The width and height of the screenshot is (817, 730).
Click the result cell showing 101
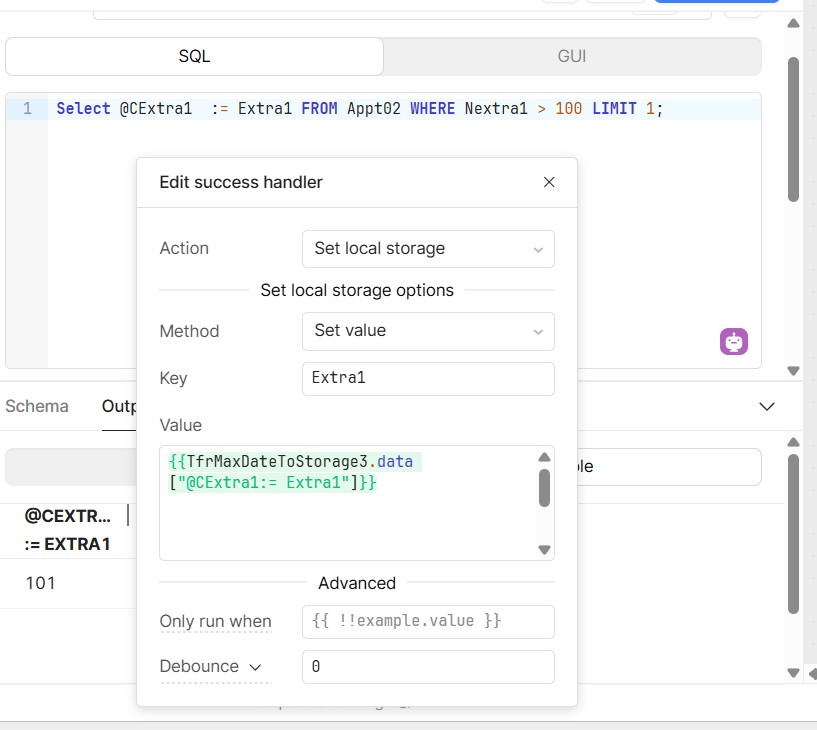click(41, 583)
